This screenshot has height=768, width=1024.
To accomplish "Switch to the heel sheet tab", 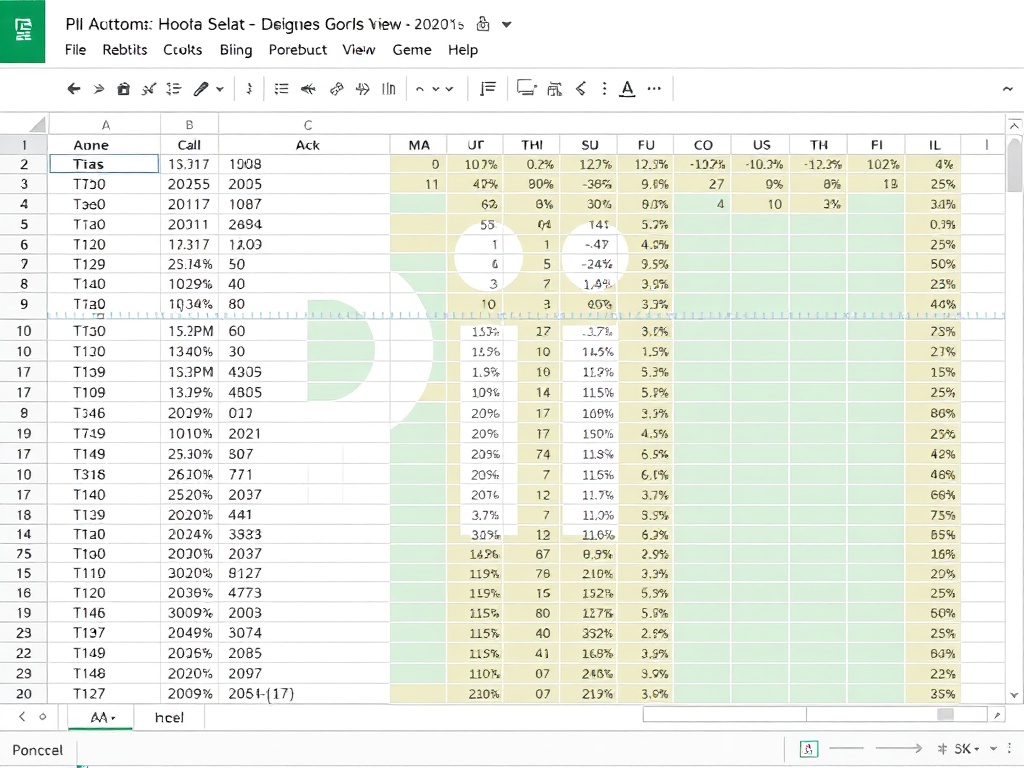I will click(x=168, y=717).
